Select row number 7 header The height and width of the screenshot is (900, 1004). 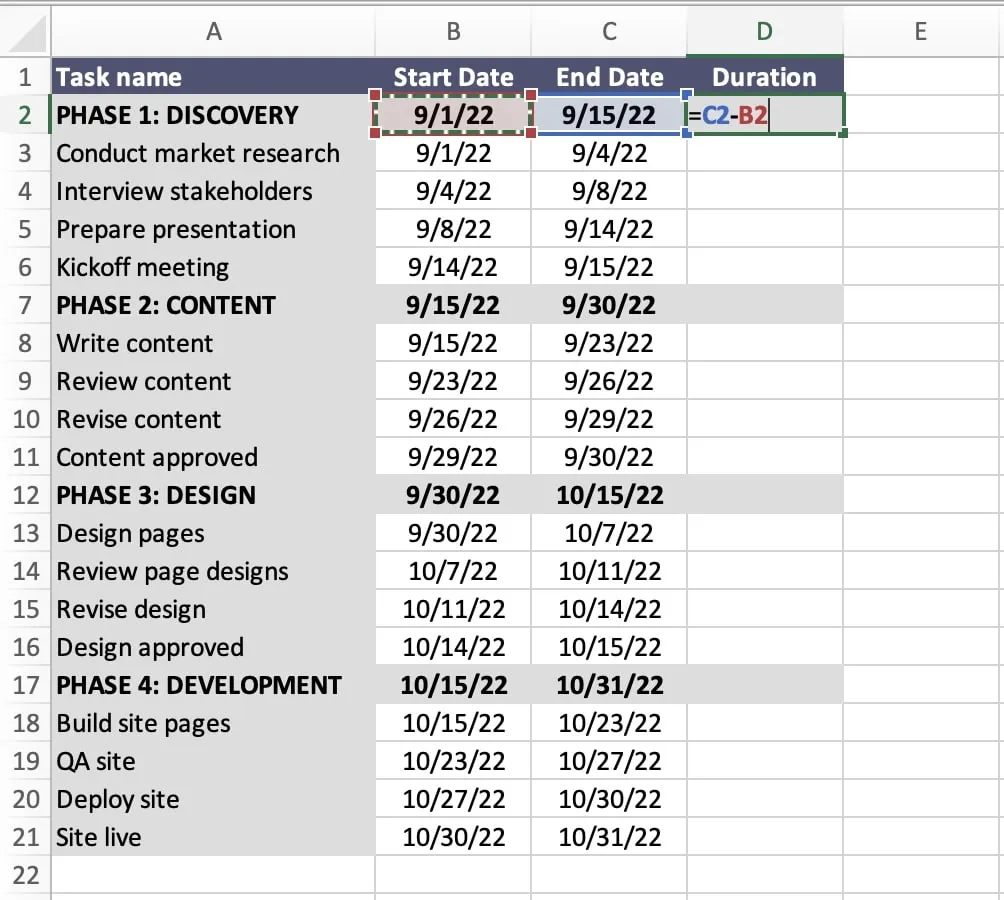[25, 305]
